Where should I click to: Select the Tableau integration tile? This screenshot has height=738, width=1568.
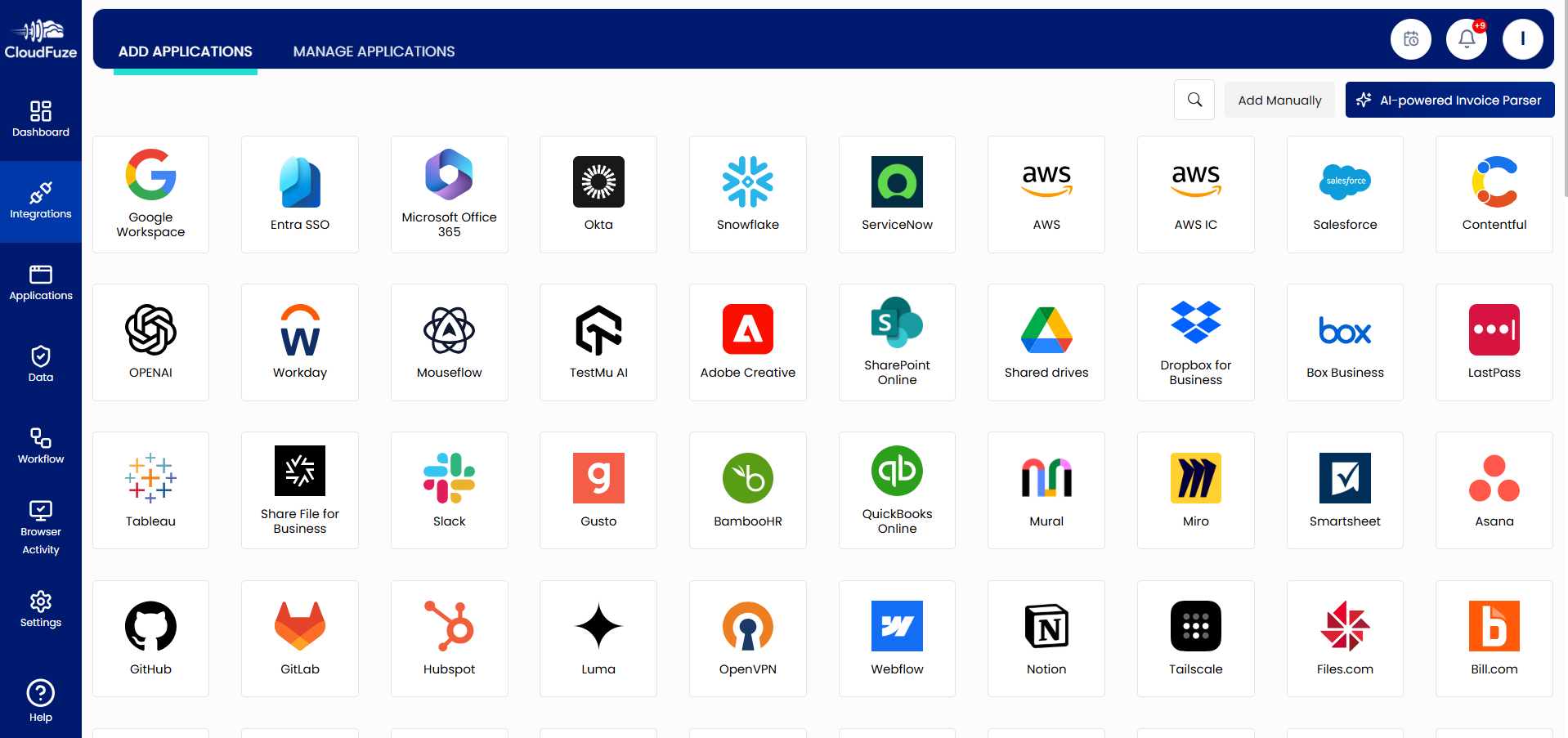tap(150, 490)
